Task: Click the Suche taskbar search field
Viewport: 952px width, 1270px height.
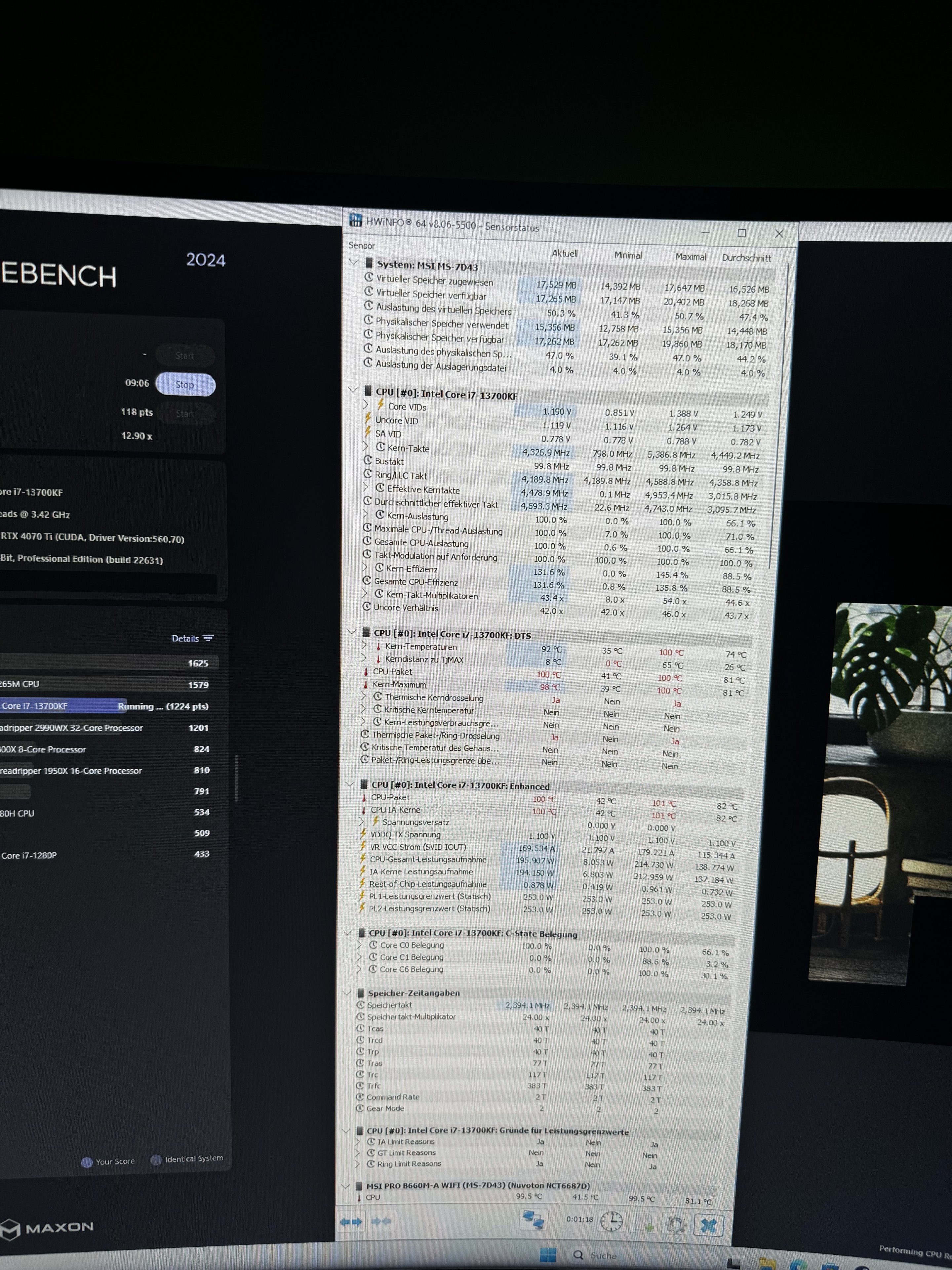Action: 603,1256
